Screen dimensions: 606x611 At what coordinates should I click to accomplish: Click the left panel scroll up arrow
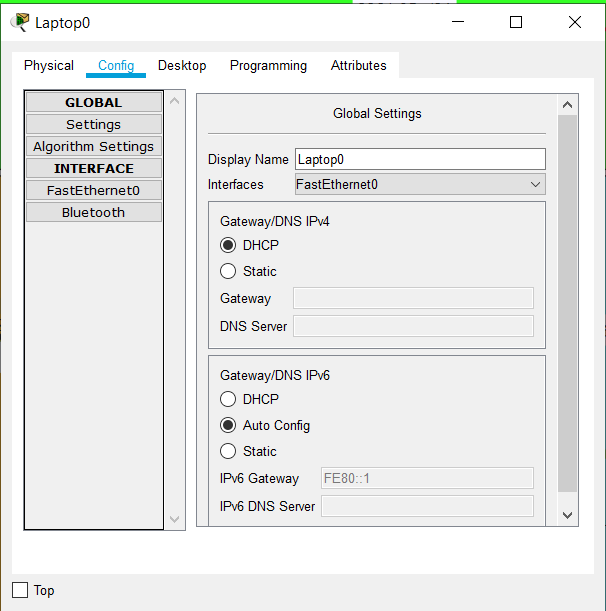coord(175,101)
